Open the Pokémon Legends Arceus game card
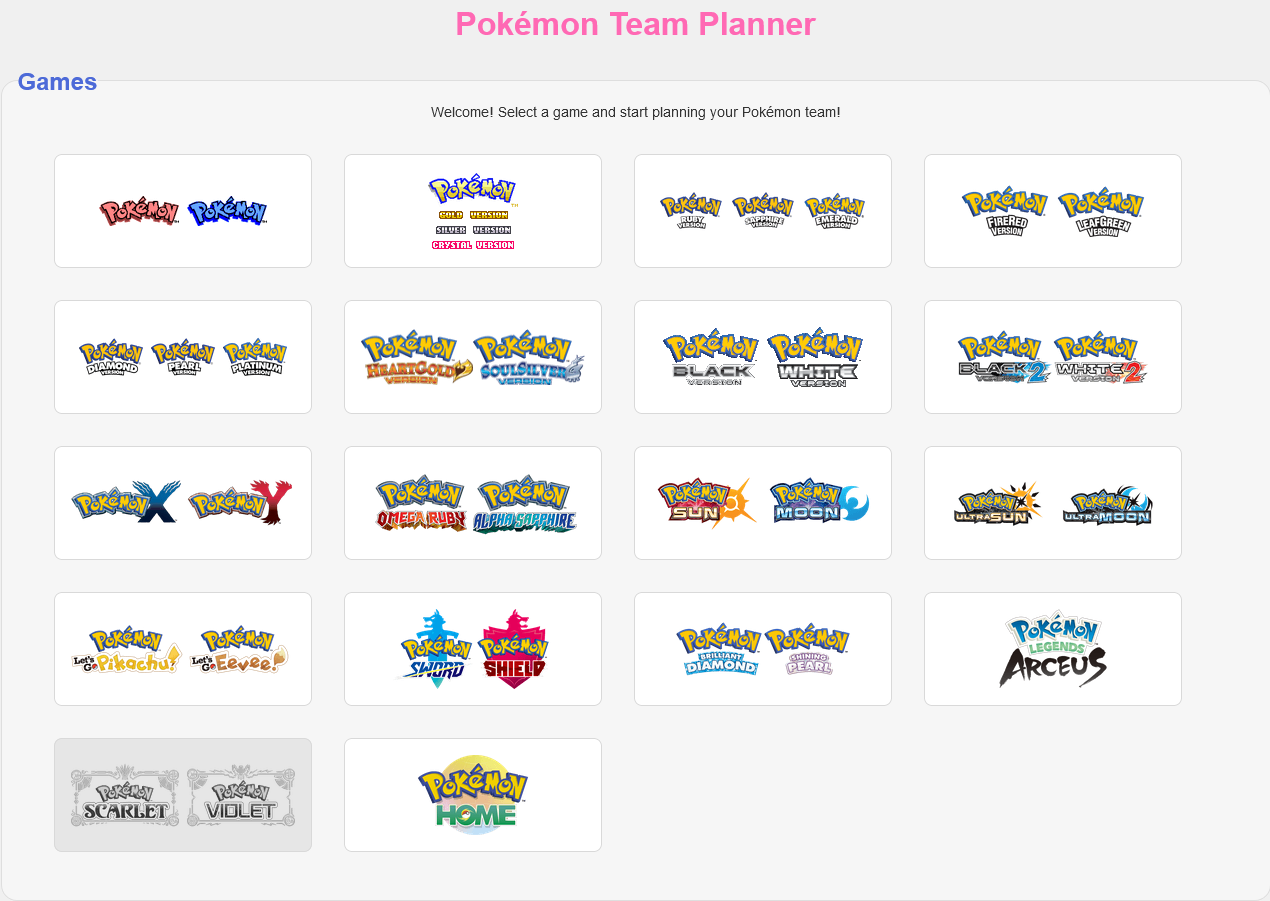The image size is (1270, 901). coord(1053,649)
